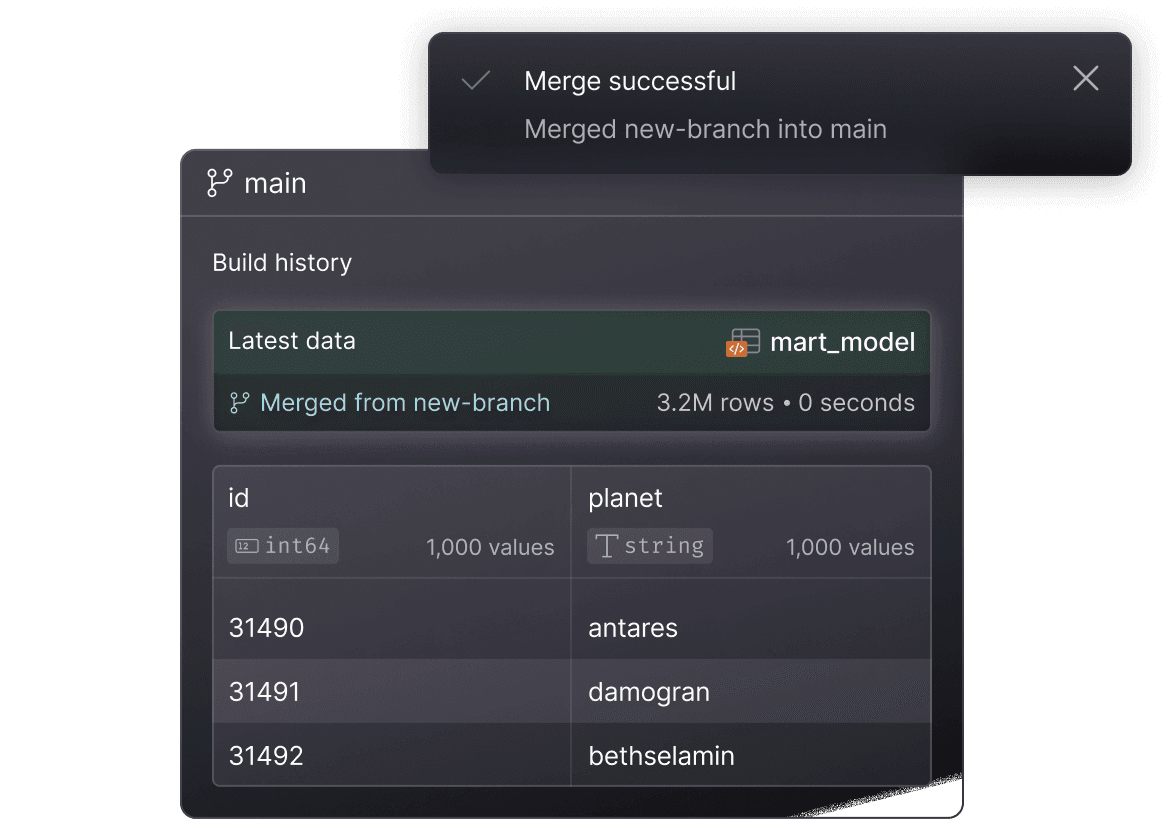Click the damogran planet cell
This screenshot has height=819, width=1168.
tap(649, 692)
